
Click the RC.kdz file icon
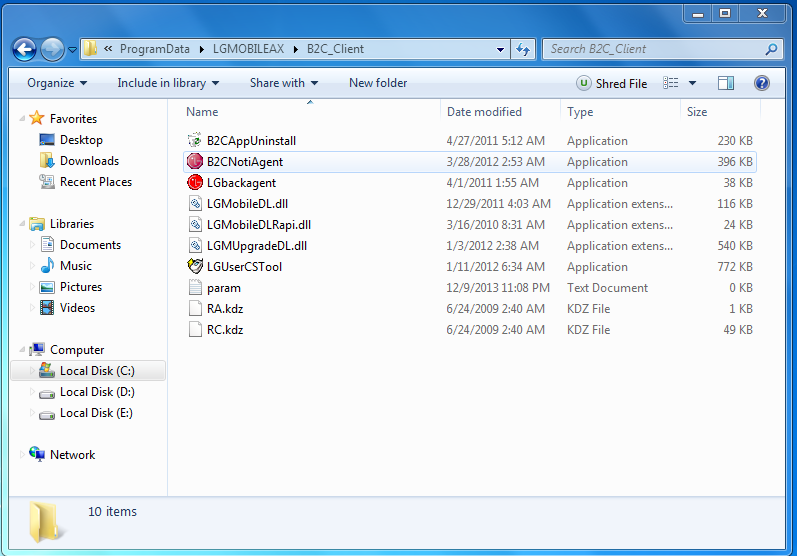[195, 329]
